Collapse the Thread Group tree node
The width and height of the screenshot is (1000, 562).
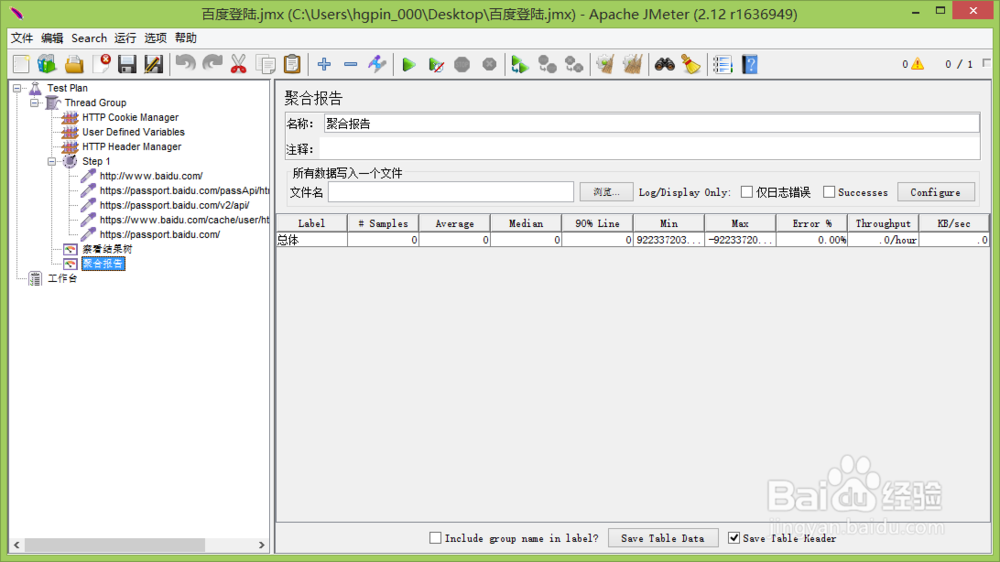click(x=34, y=103)
